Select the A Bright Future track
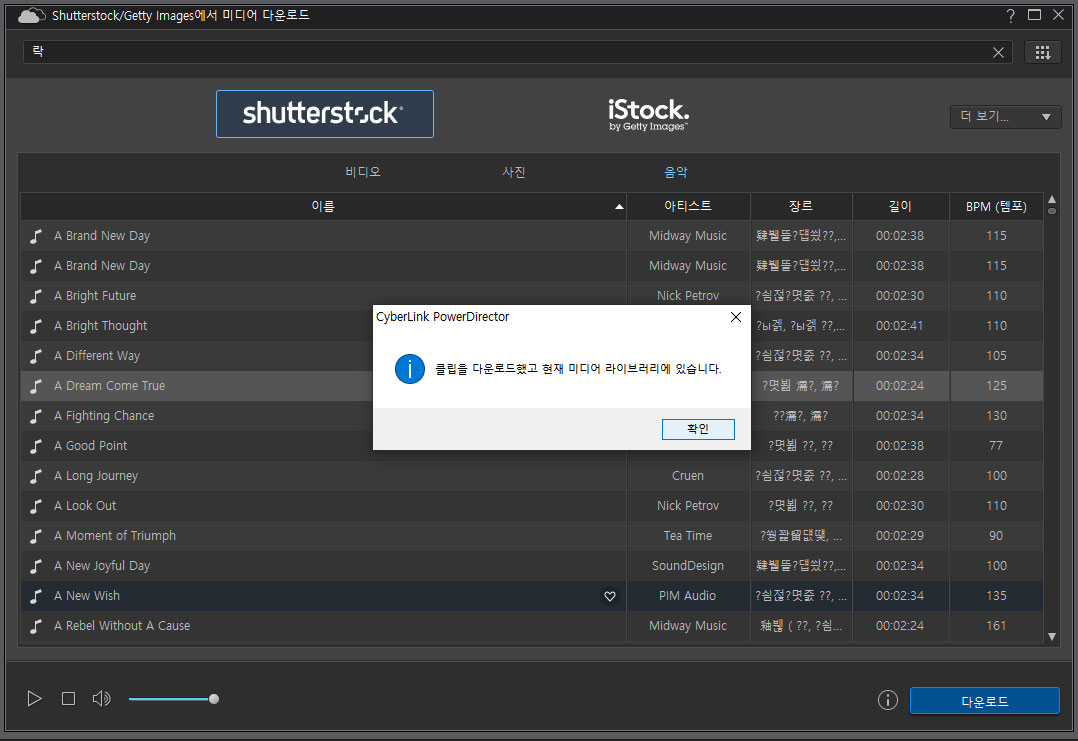 click(x=323, y=296)
